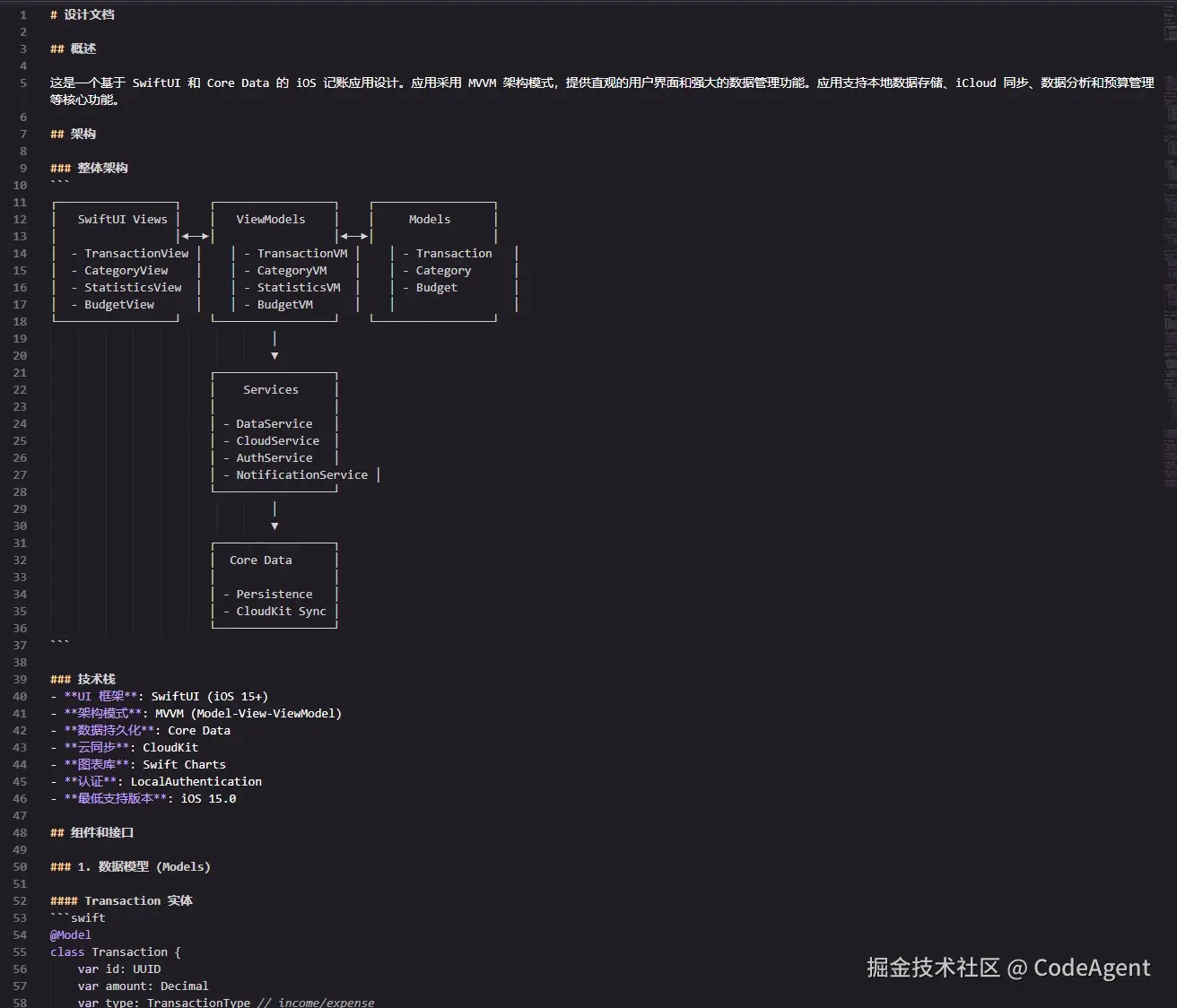Image resolution: width=1177 pixels, height=1008 pixels.
Task: Click the '- StatisticsView' entry
Action: point(126,287)
